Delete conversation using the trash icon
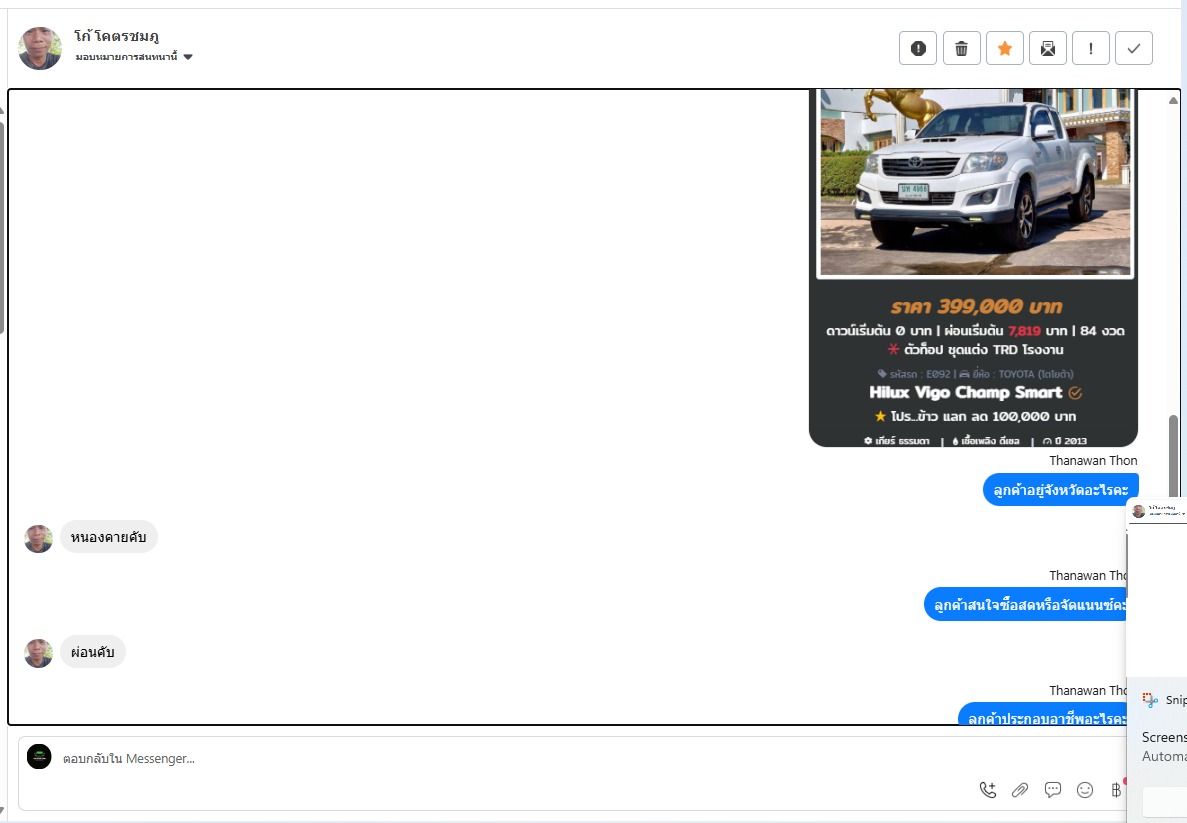 coord(961,48)
